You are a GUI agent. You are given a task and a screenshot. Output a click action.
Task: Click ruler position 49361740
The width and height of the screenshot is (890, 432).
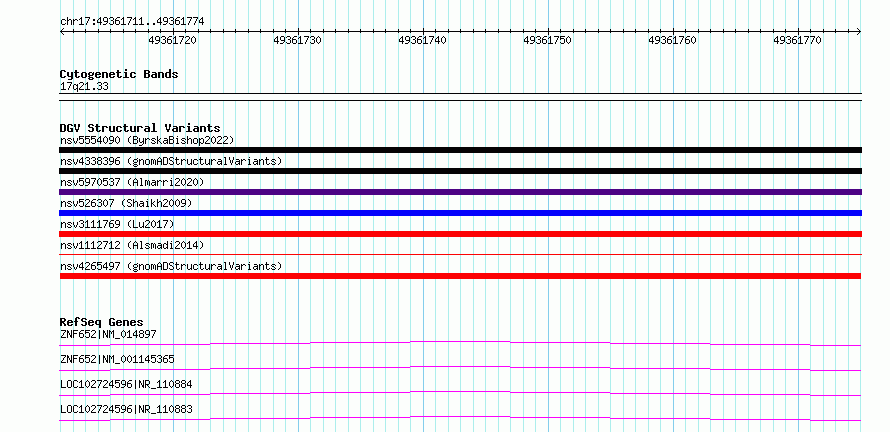click(422, 40)
